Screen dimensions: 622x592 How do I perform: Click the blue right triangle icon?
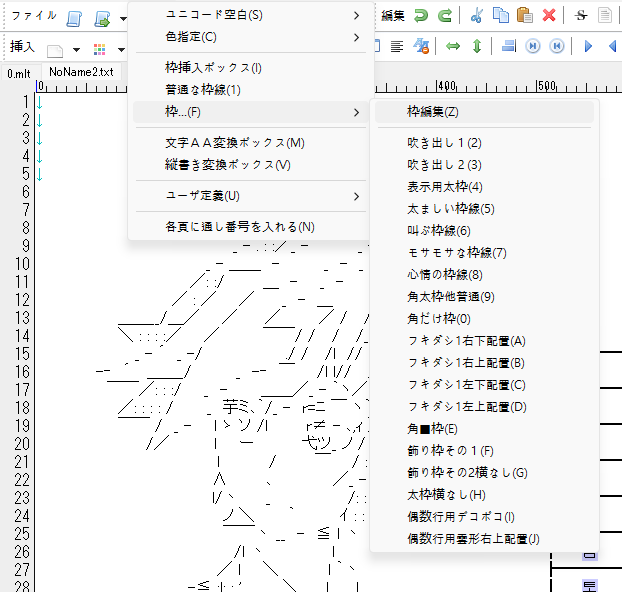588,46
